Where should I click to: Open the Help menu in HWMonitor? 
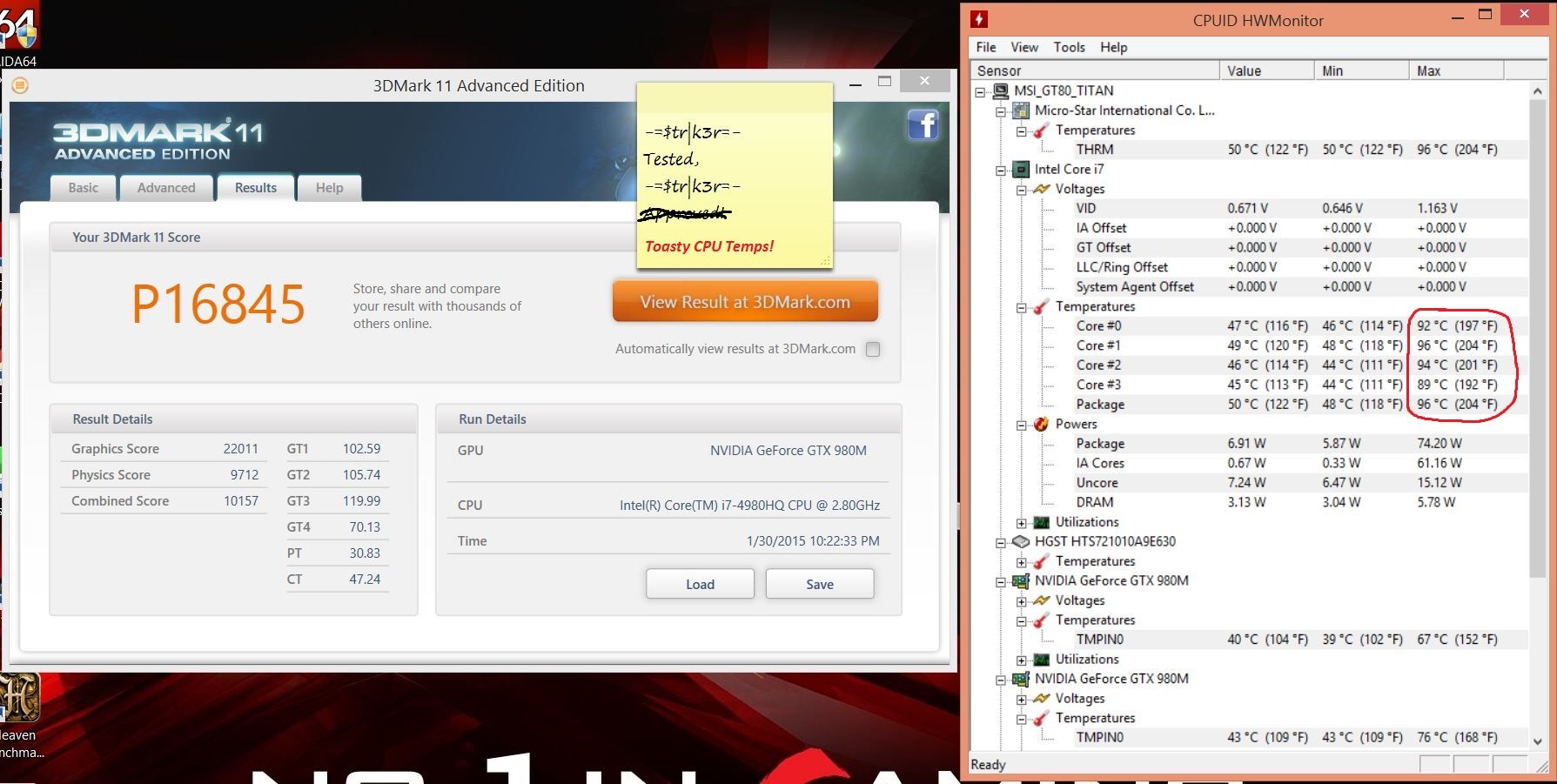[x=1114, y=47]
